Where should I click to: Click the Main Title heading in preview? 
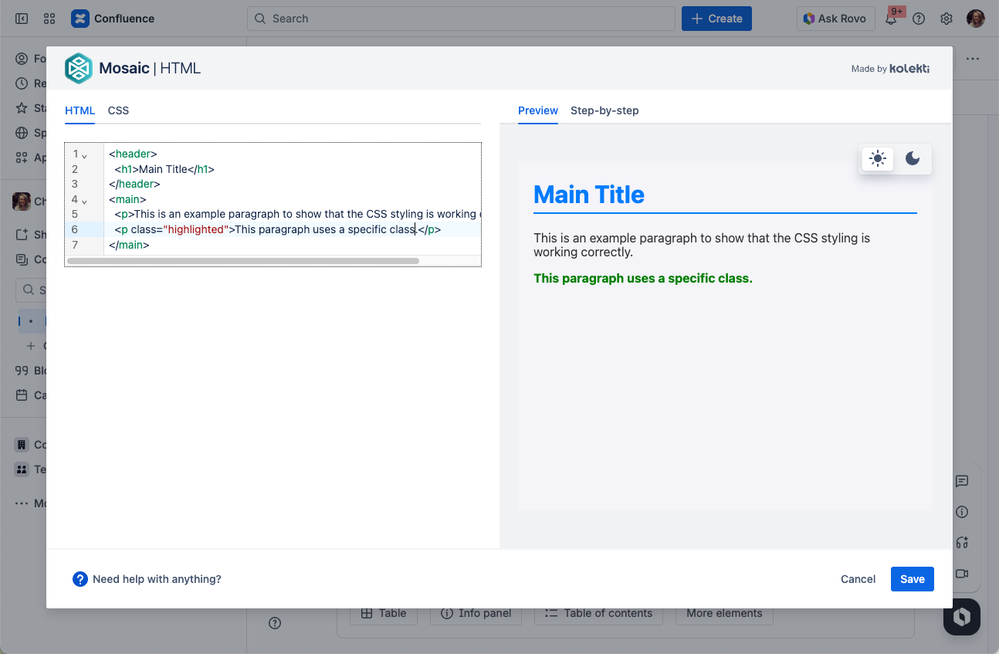click(x=589, y=194)
